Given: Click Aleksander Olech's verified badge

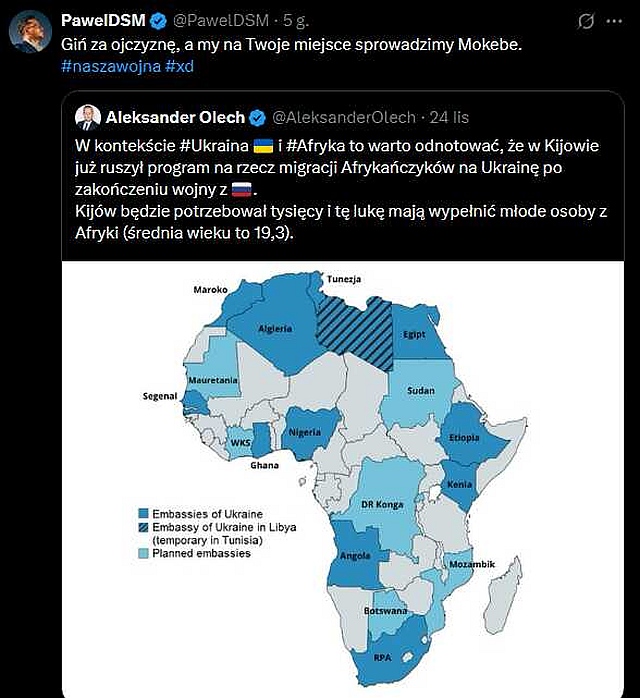Looking at the screenshot, I should coord(257,117).
